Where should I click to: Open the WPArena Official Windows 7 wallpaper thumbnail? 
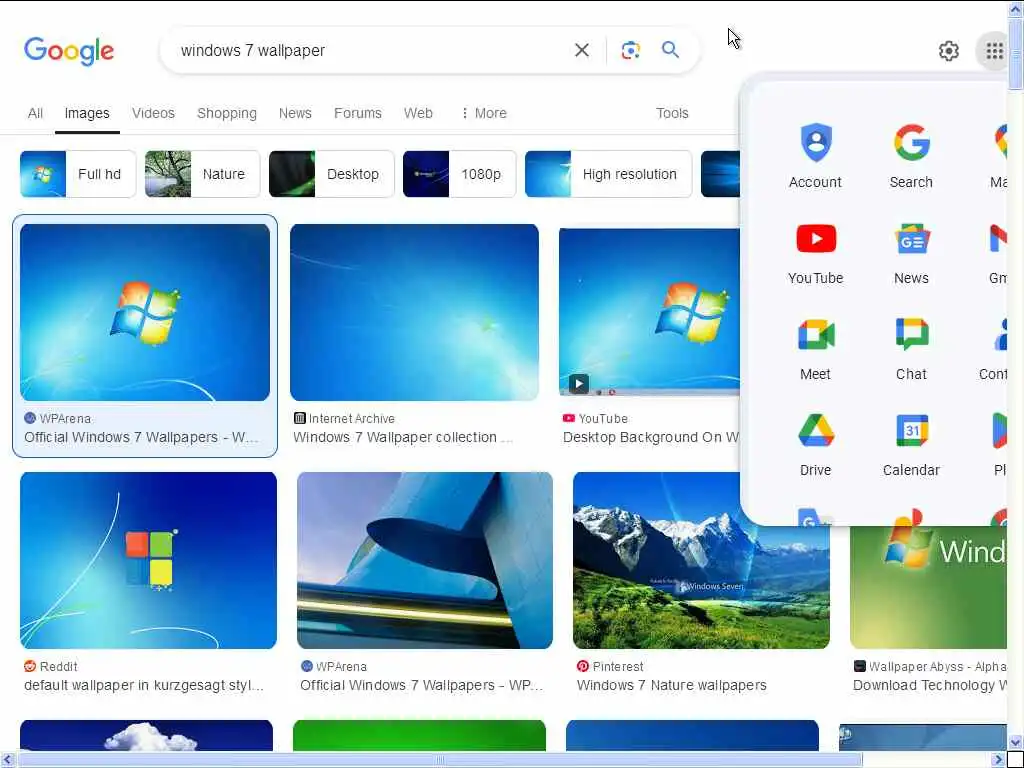[x=145, y=312]
